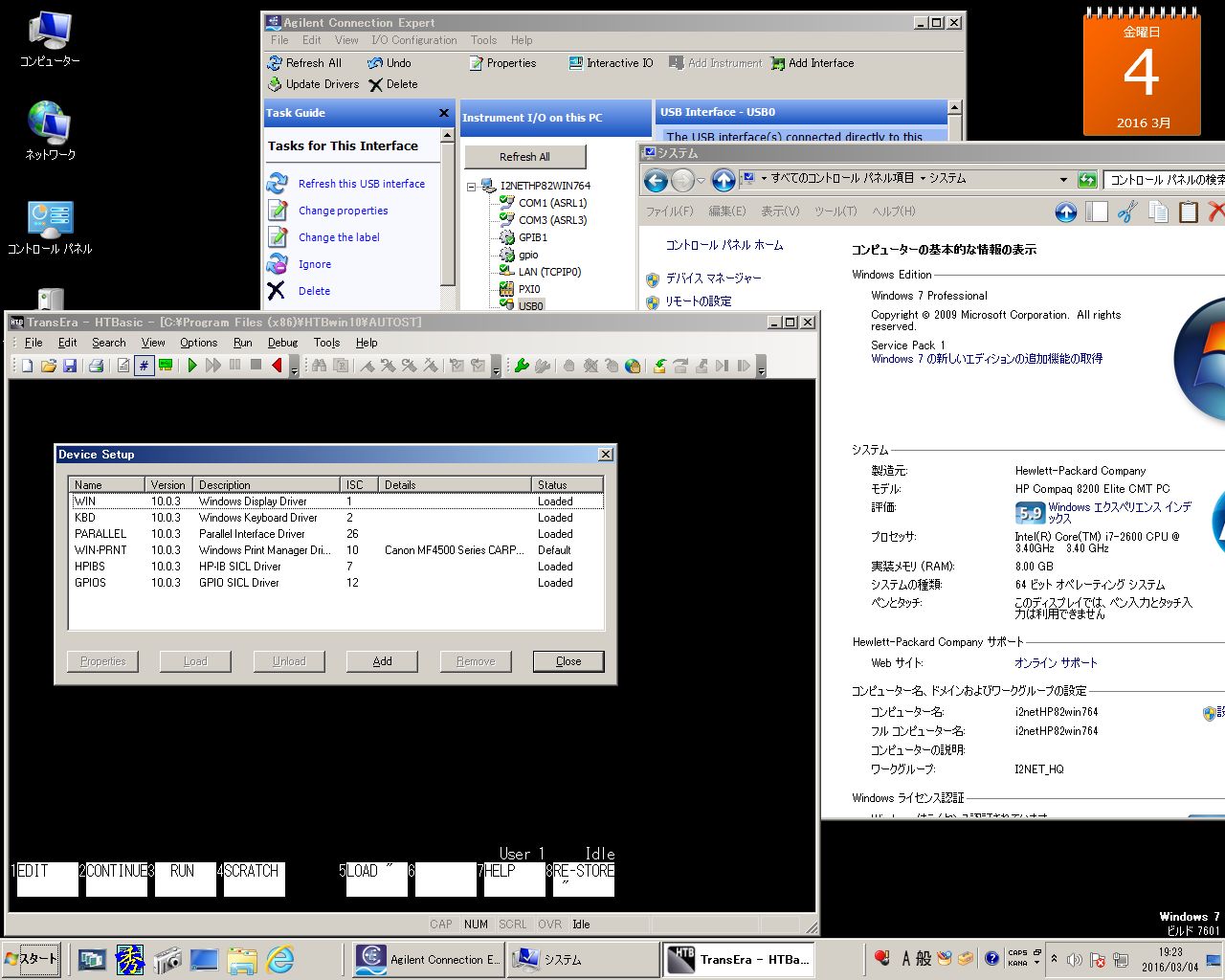Select COM1 (ASRL1) in instrument tree
This screenshot has height=980, width=1225.
(552, 203)
